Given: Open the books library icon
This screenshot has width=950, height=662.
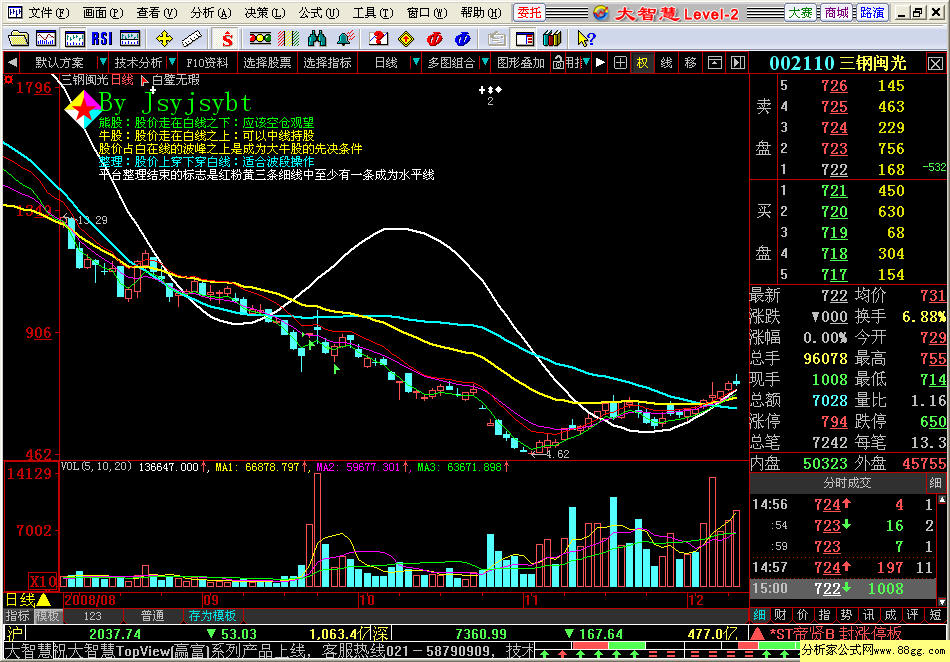Looking at the screenshot, I should 552,39.
